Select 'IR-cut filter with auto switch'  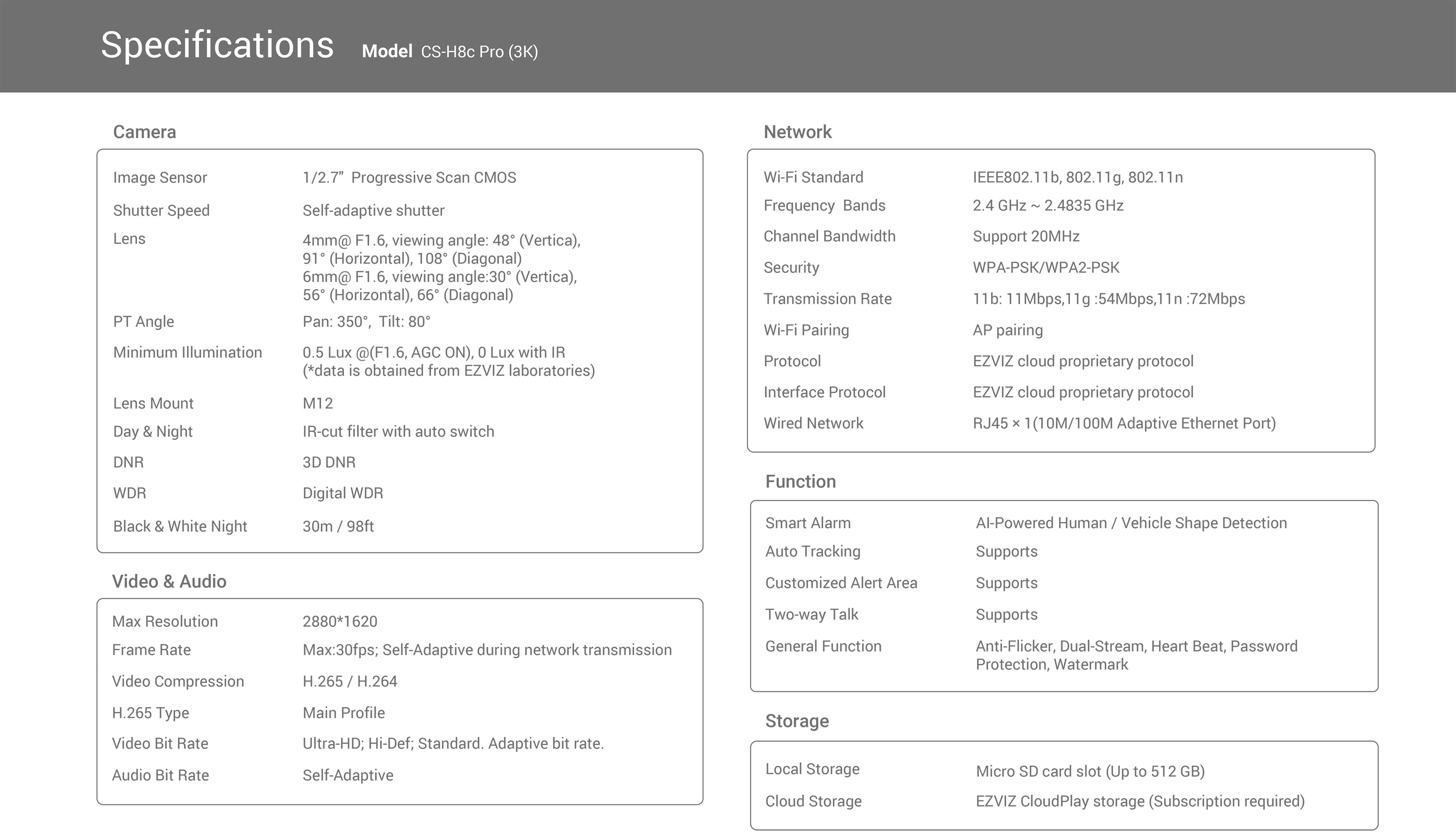tap(399, 431)
